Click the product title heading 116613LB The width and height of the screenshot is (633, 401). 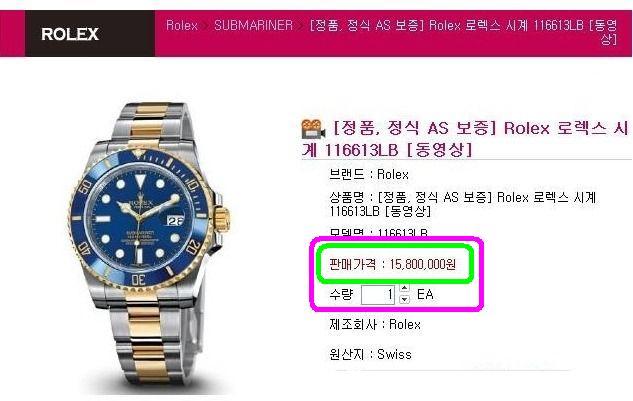coord(465,139)
